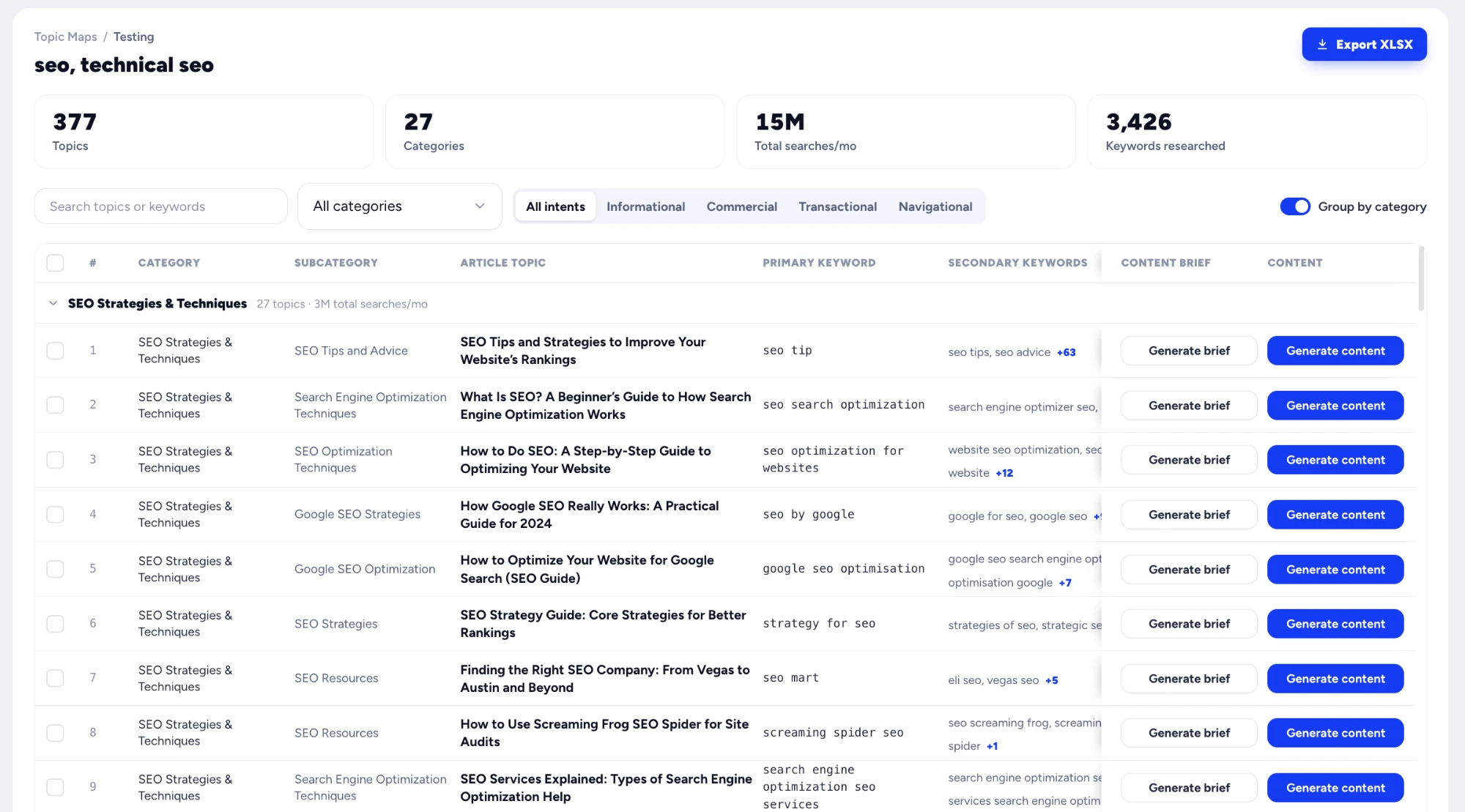Viewport: 1465px width, 812px height.
Task: Choose the Transactional intent filter
Action: (x=837, y=206)
